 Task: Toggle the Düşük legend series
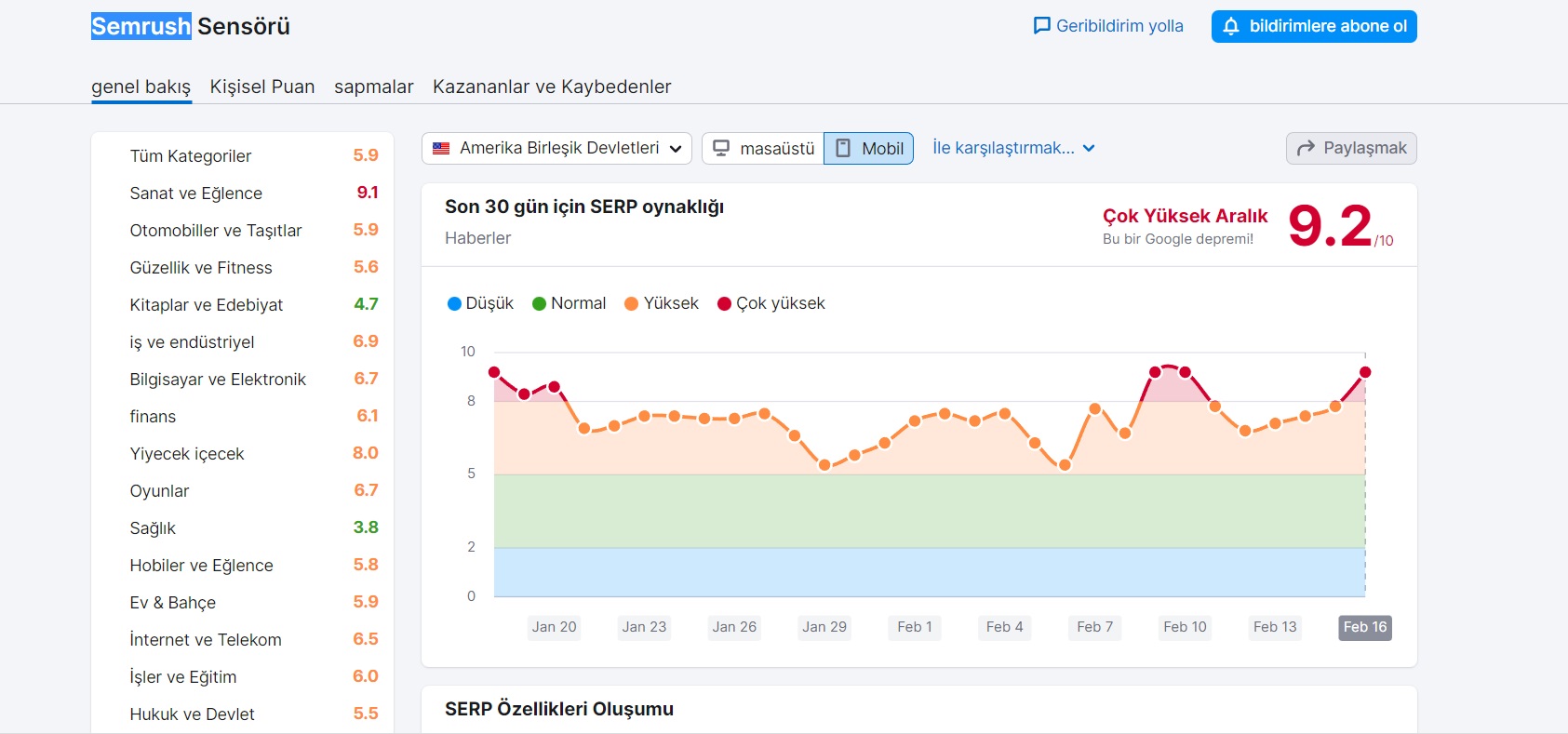coord(480,303)
